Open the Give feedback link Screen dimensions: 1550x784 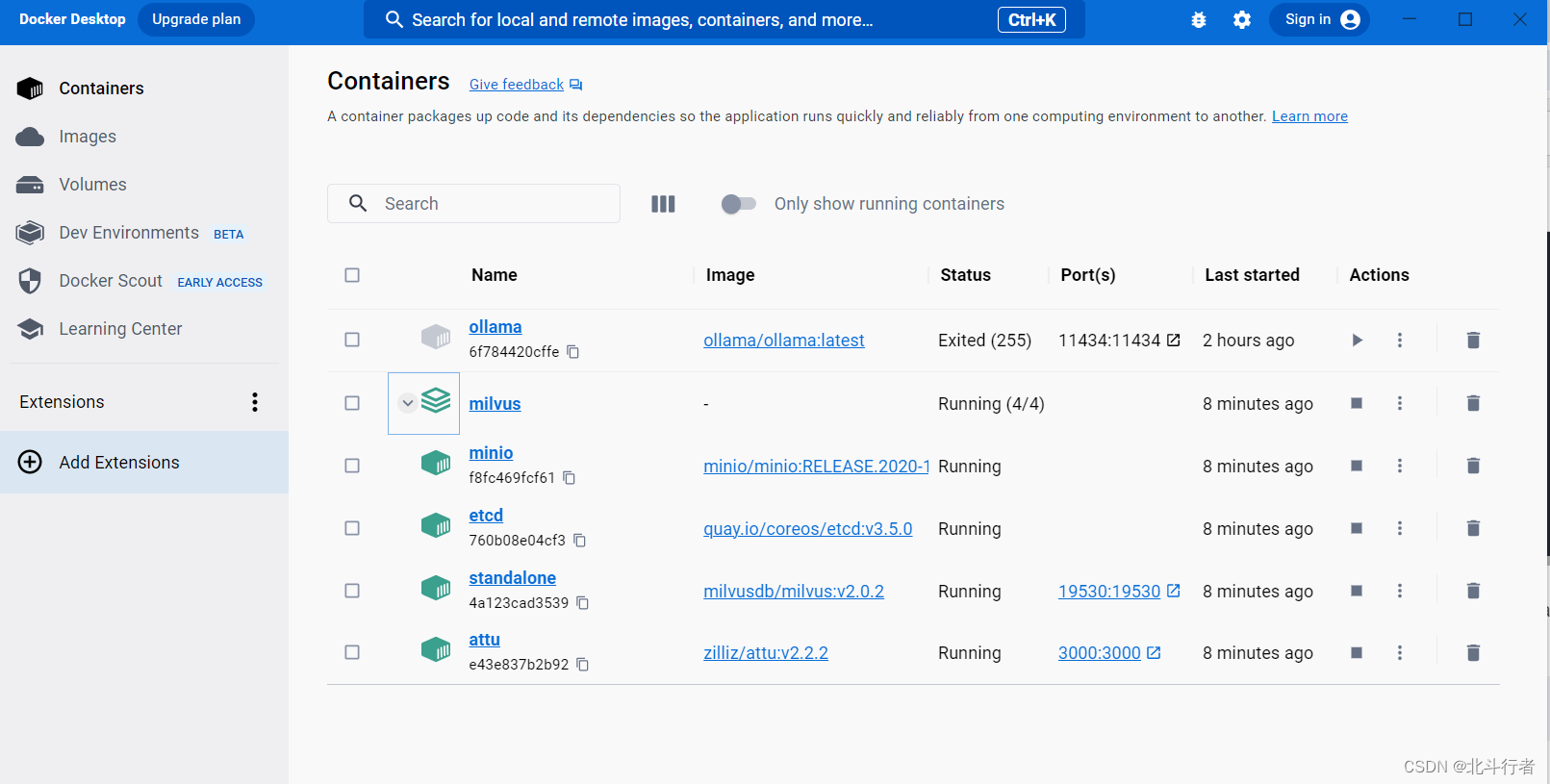coord(525,85)
